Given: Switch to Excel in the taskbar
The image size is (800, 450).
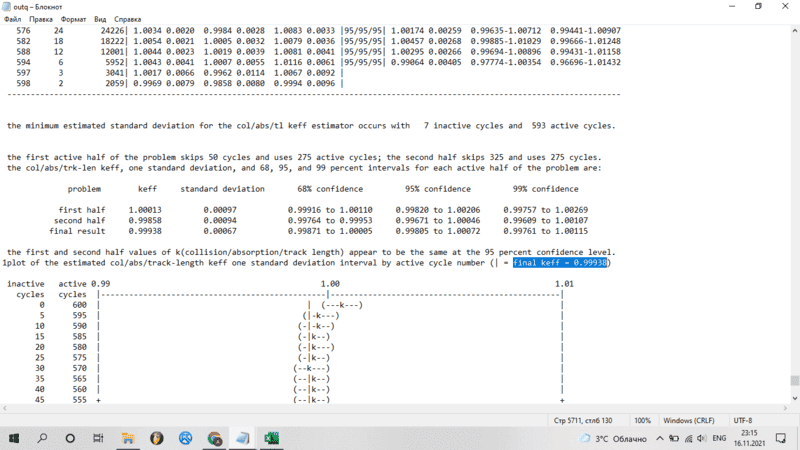Looking at the screenshot, I should tap(271, 438).
